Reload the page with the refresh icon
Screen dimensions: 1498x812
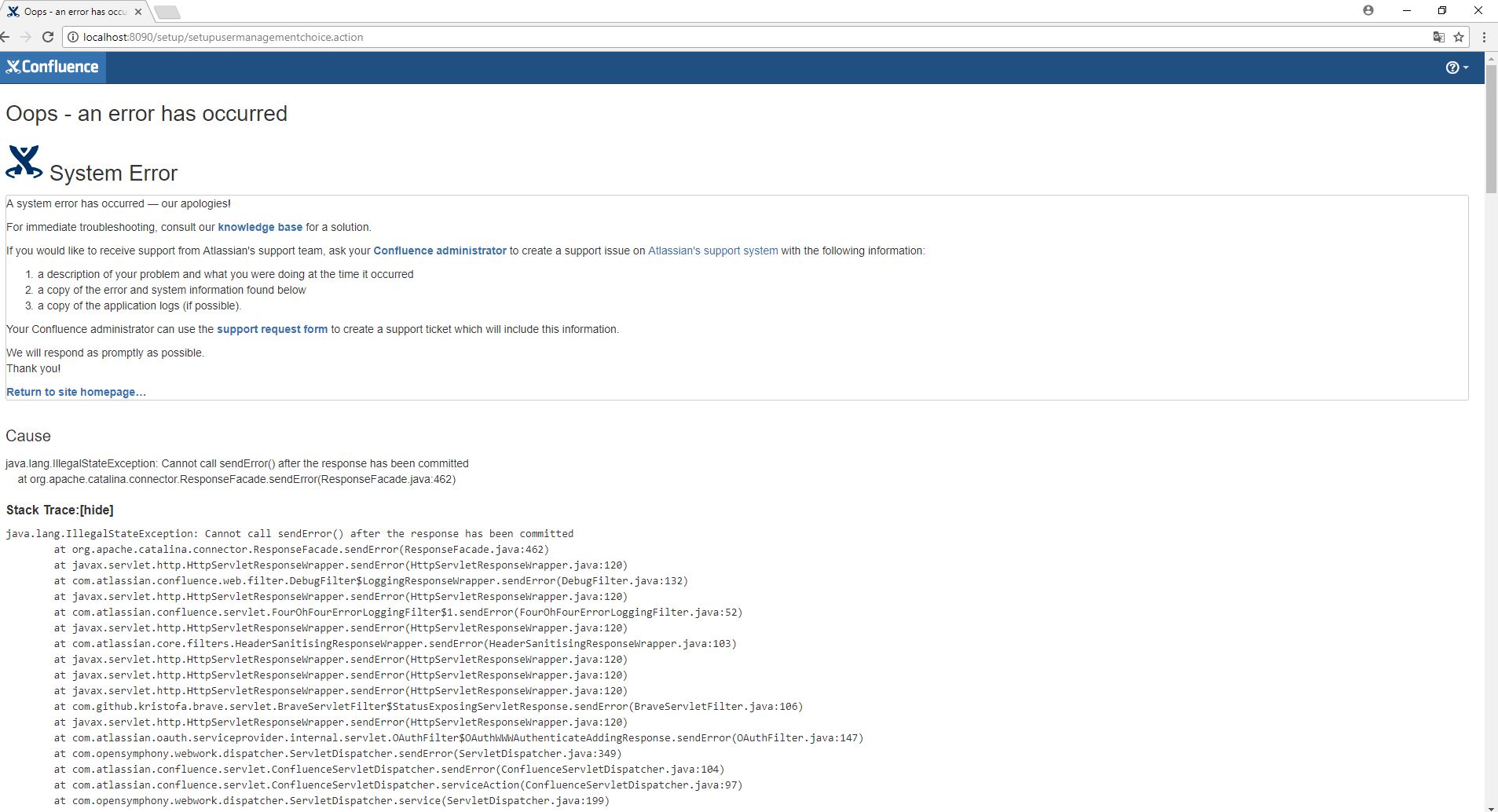pyautogui.click(x=48, y=37)
